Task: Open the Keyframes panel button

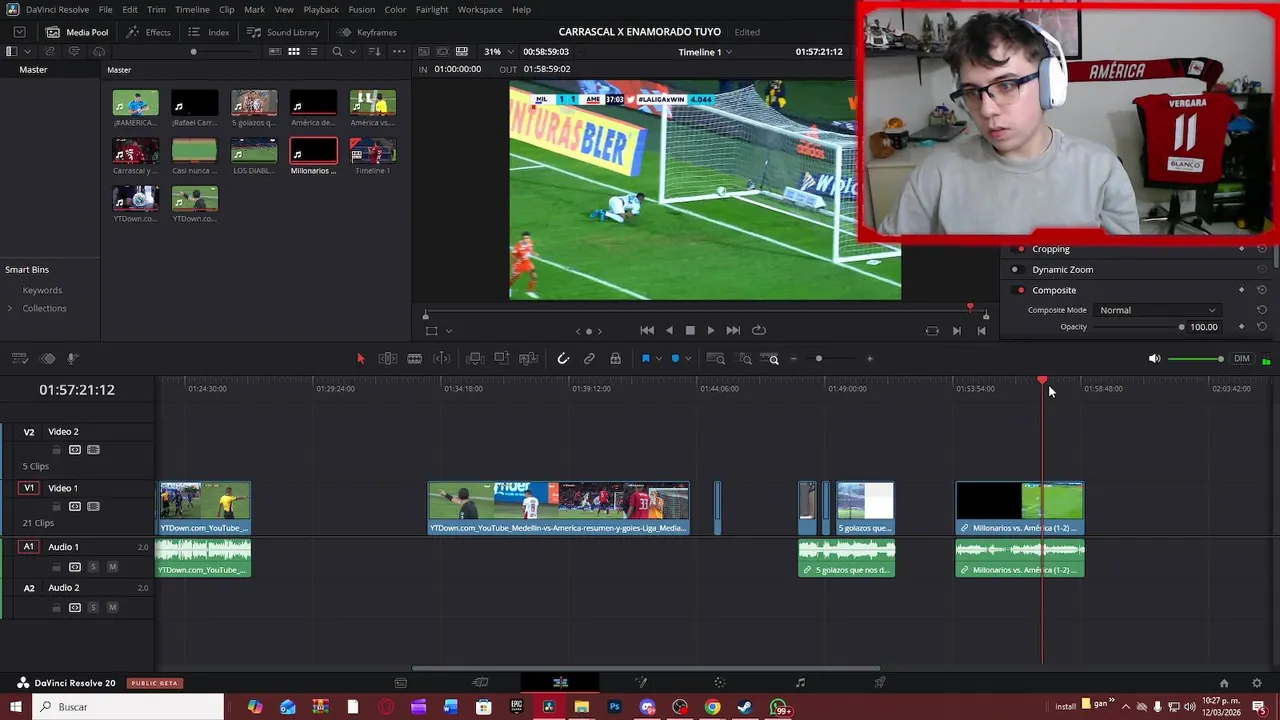Action: (368, 32)
